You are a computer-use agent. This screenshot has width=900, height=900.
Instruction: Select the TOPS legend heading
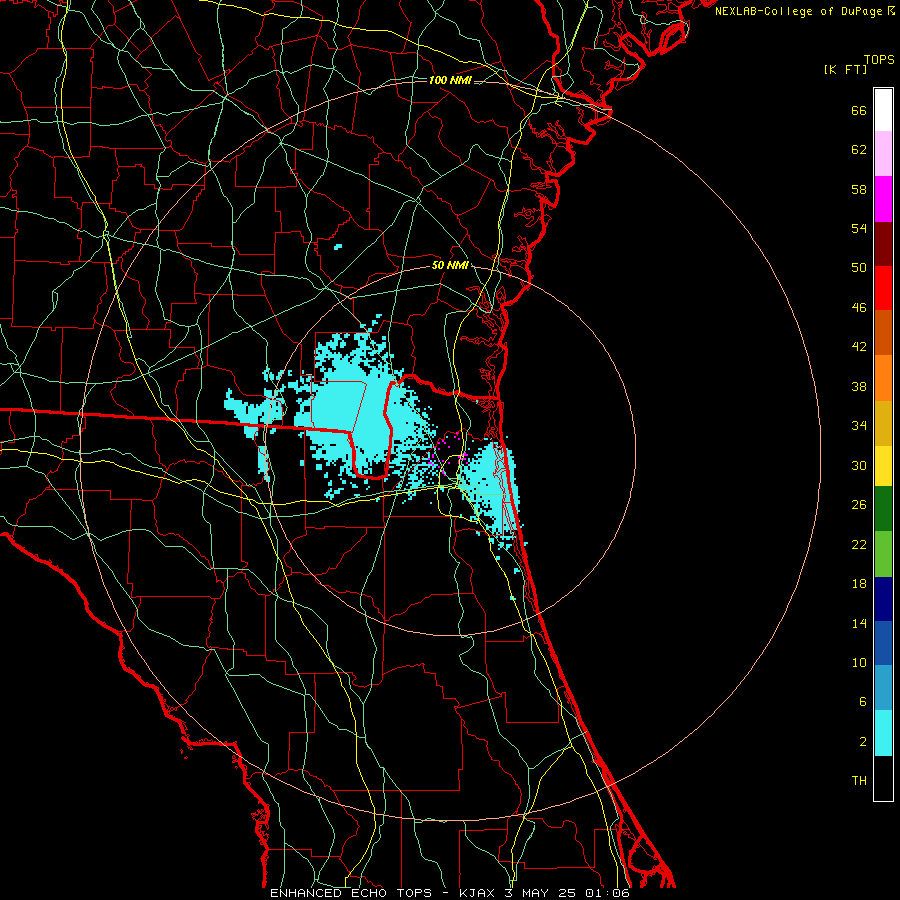point(879,59)
